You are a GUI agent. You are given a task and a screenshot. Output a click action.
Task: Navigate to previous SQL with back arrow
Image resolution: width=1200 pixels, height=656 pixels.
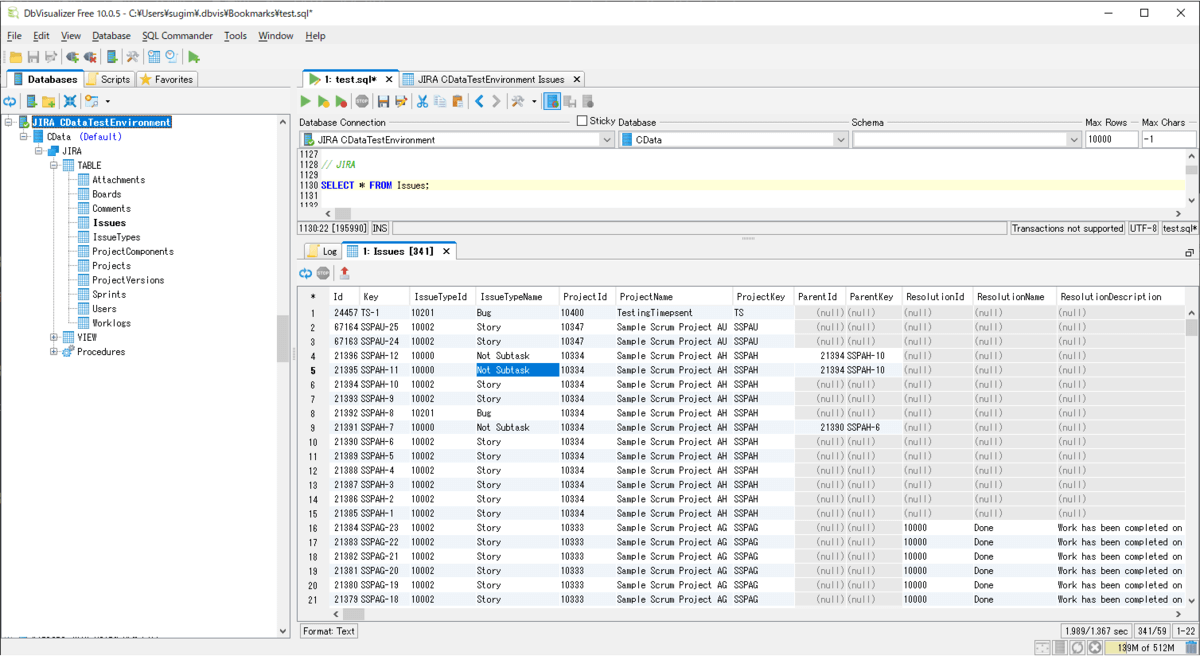[479, 101]
